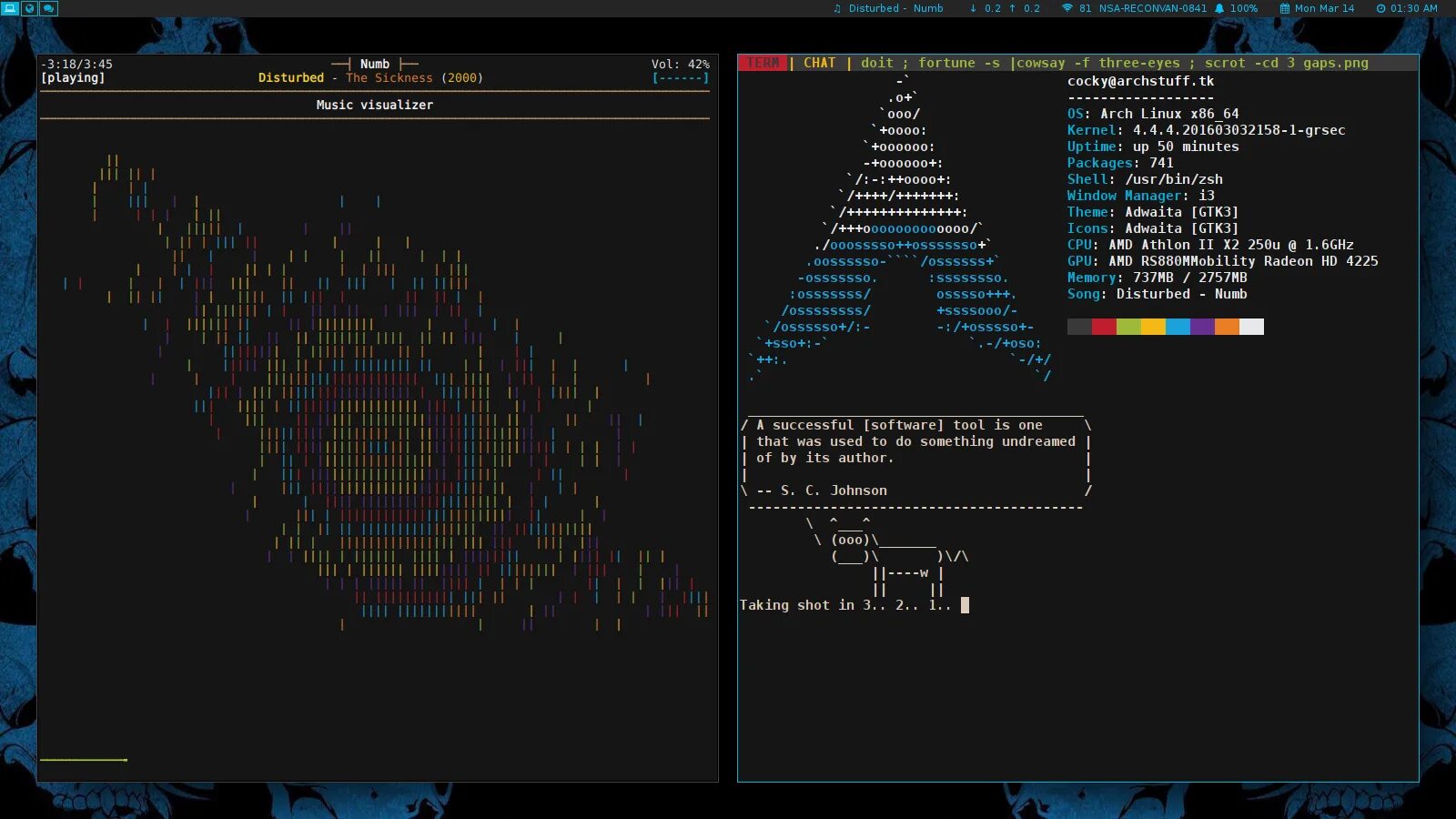Click the '[playing]' status text

(73, 78)
